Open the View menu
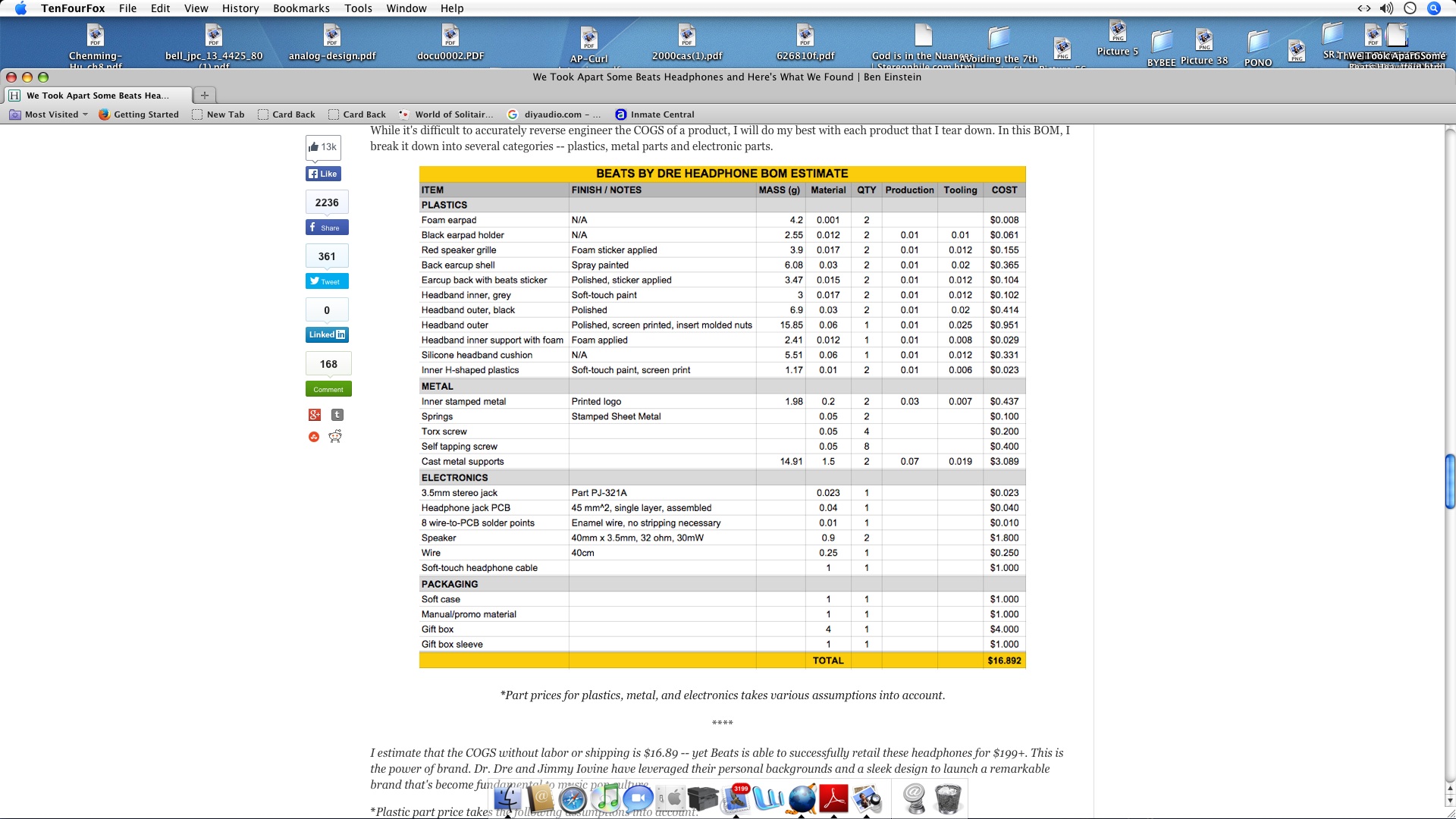Viewport: 1456px width, 819px height. click(196, 8)
